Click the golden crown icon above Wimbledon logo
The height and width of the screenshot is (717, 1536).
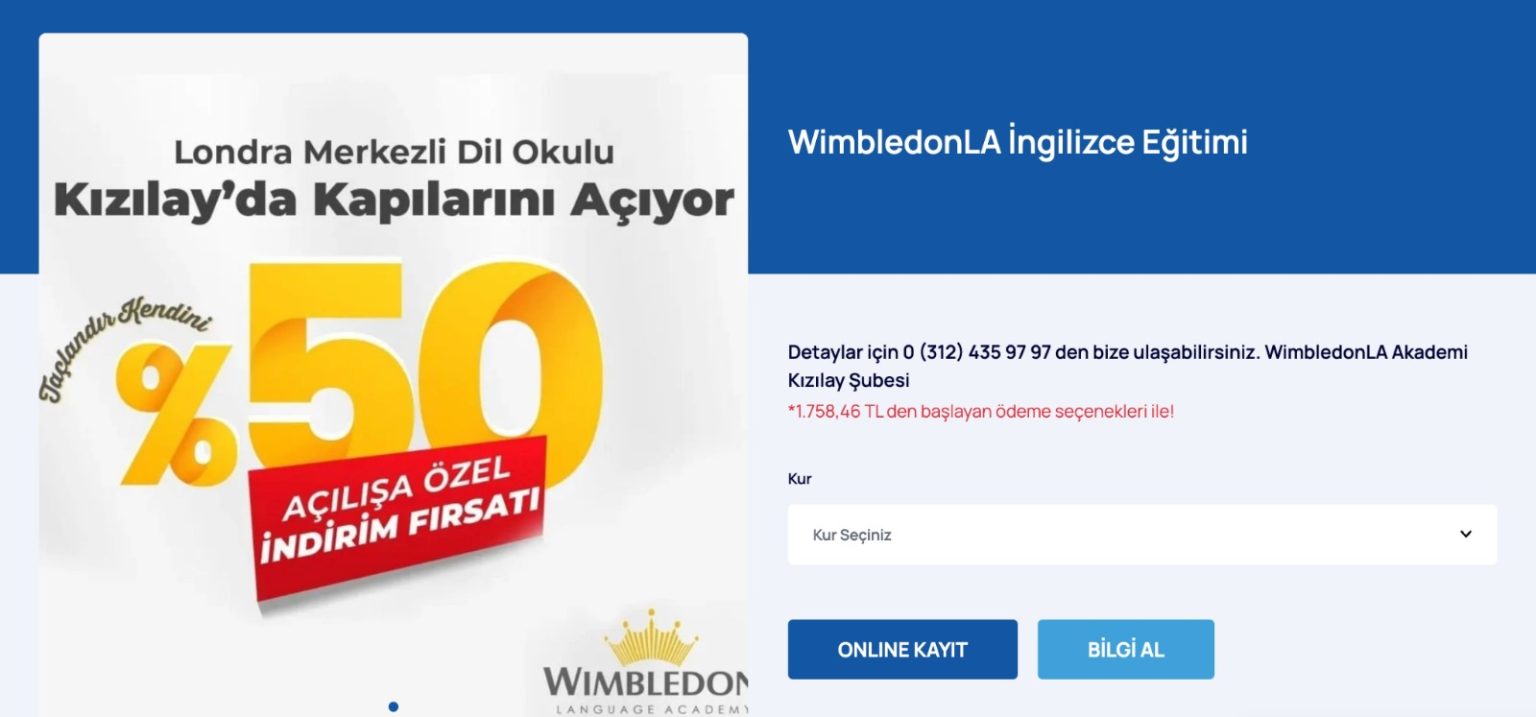coord(653,638)
